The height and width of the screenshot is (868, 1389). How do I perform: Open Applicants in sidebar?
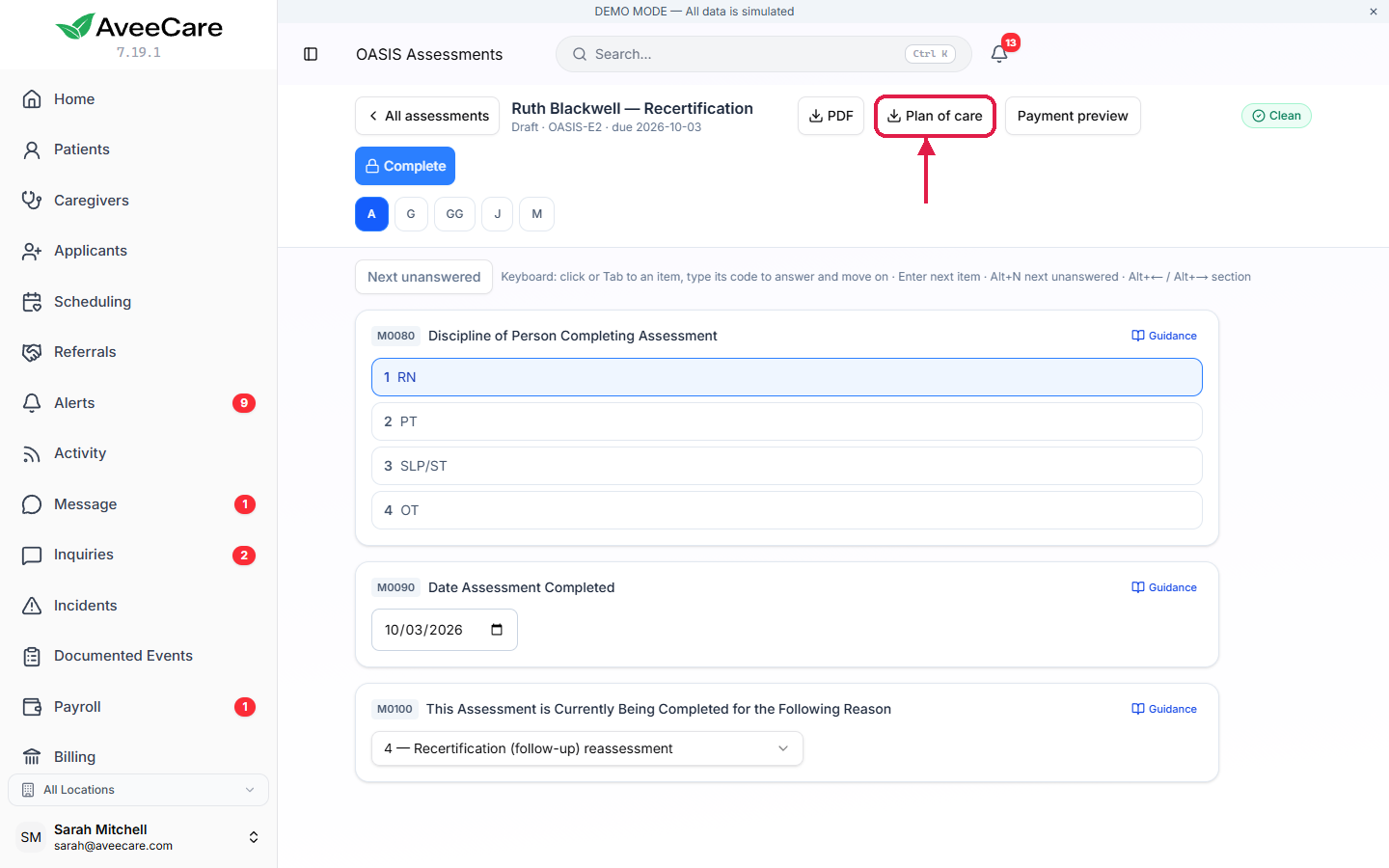click(139, 251)
